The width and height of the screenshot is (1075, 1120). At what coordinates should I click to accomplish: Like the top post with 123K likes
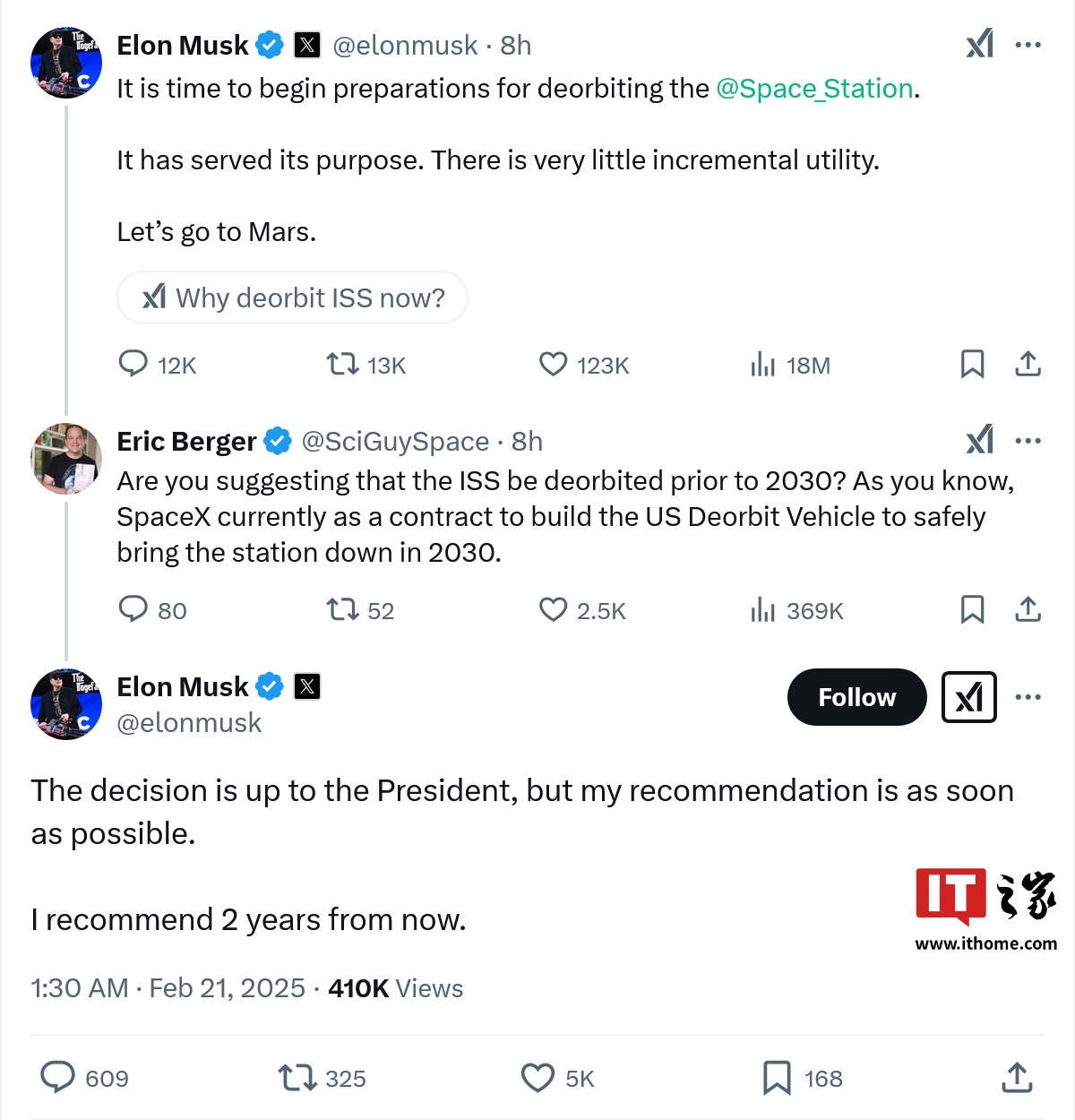554,365
